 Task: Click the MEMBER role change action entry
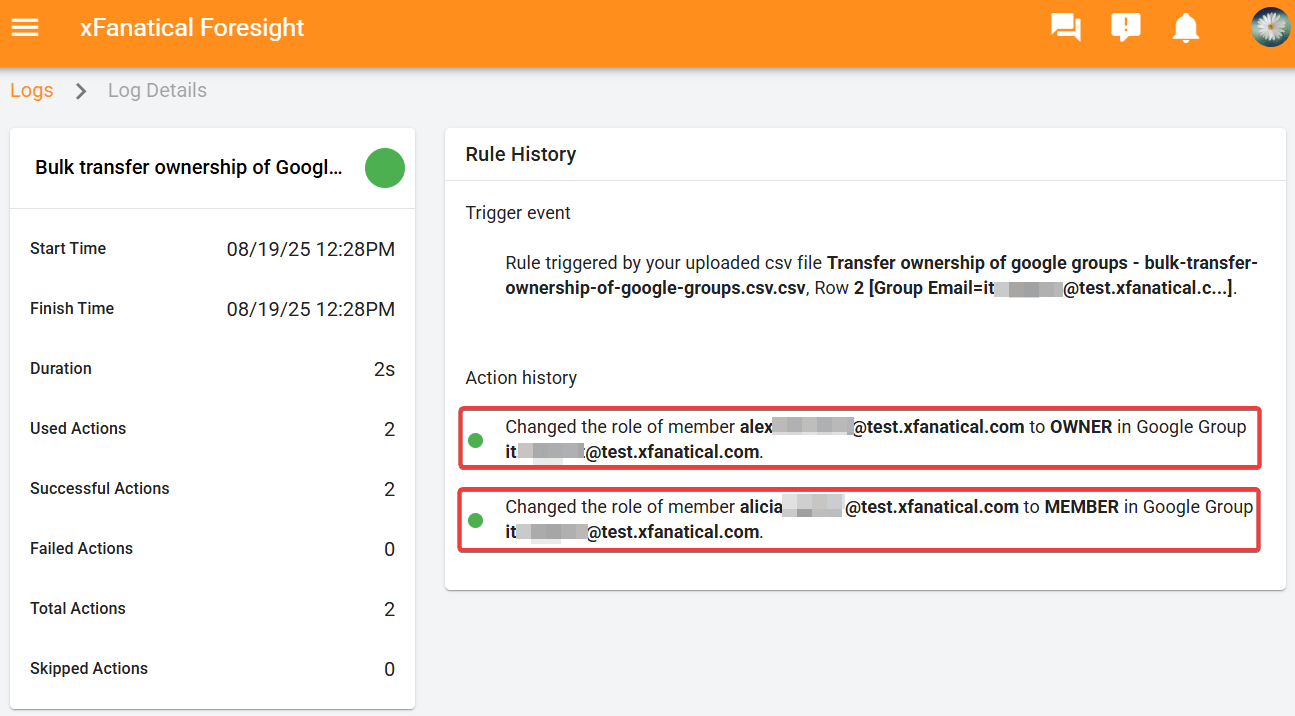(860, 519)
